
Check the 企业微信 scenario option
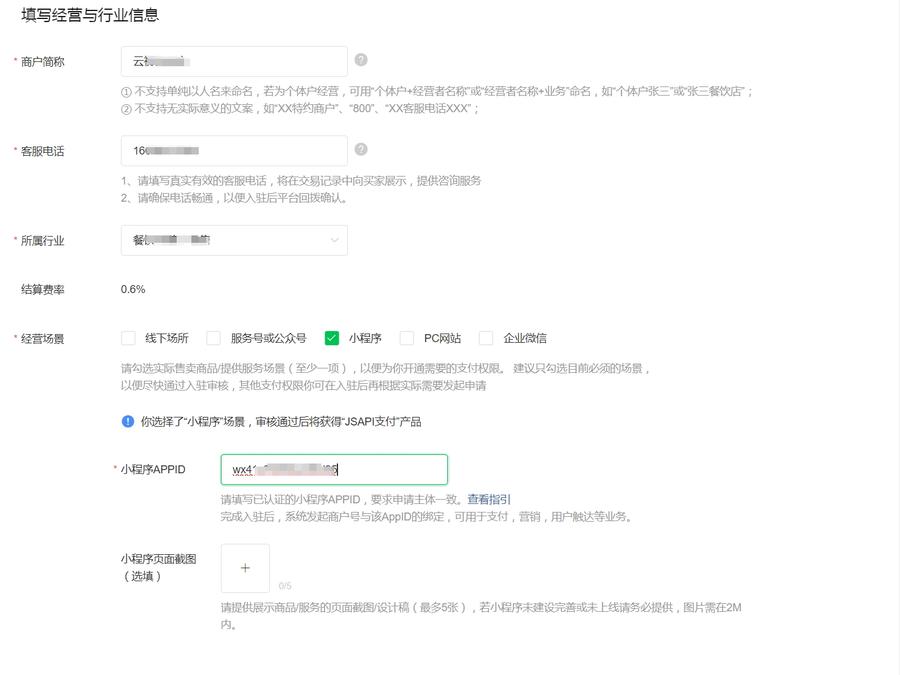488,337
